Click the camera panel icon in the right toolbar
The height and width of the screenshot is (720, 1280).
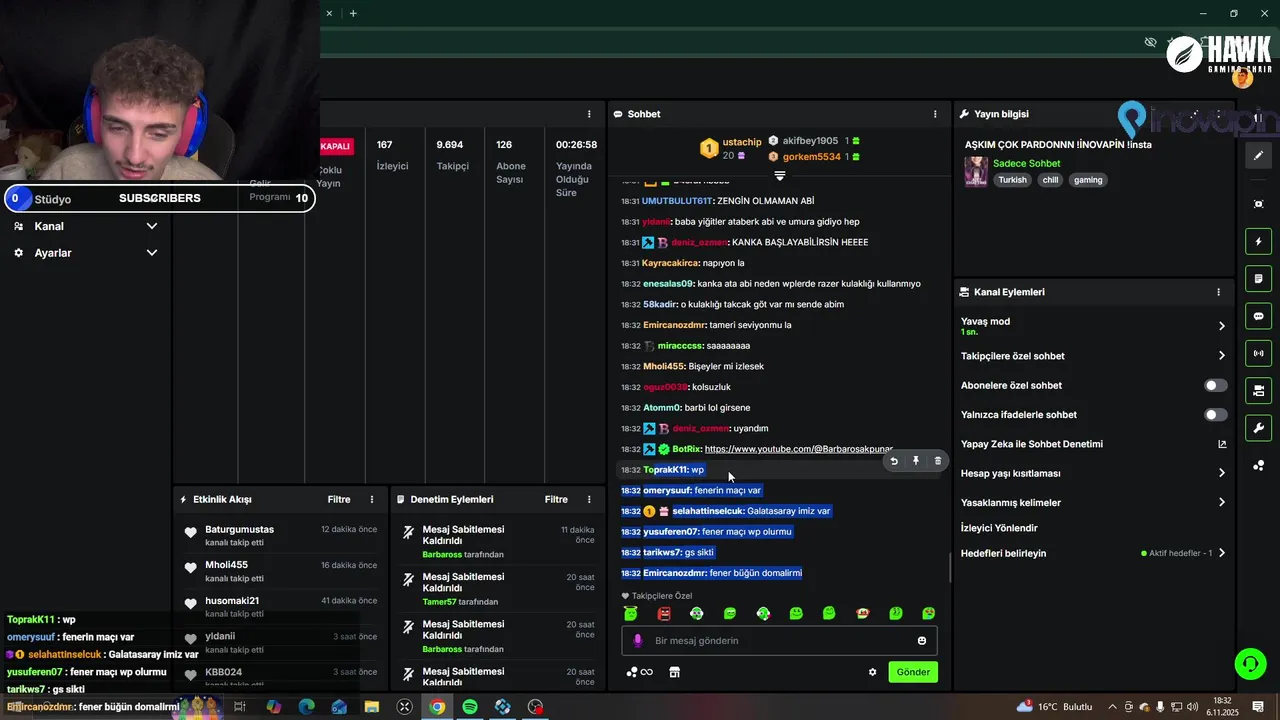pos(1258,390)
